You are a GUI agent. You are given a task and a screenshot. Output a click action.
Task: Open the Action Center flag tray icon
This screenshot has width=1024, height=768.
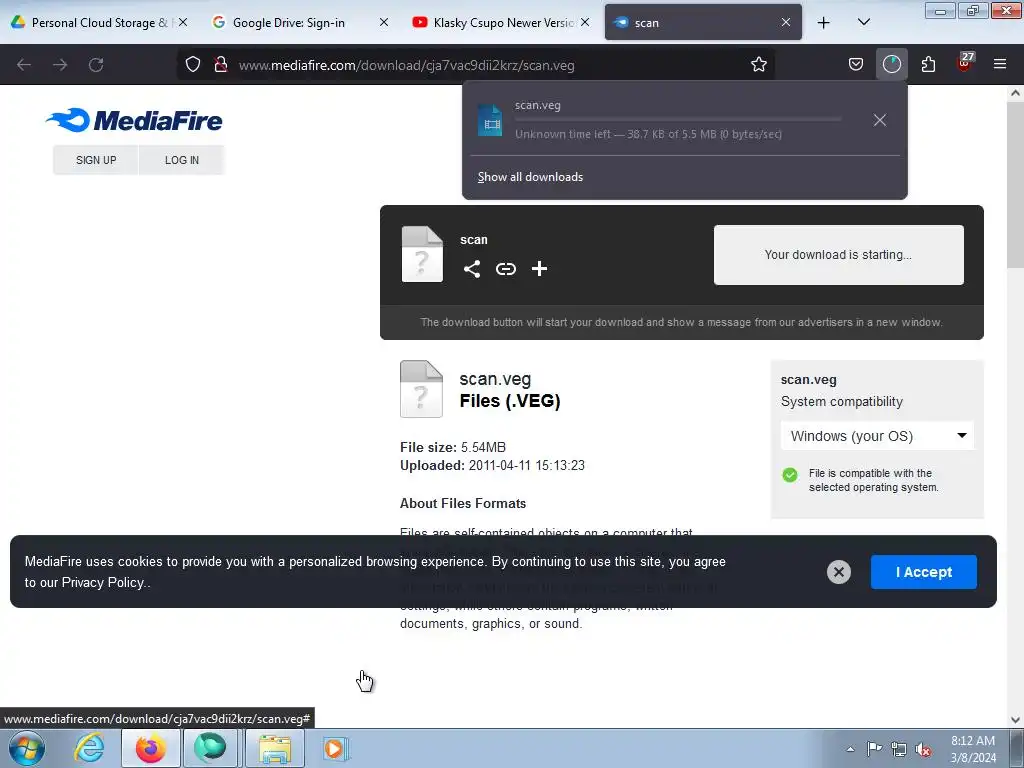(x=874, y=748)
